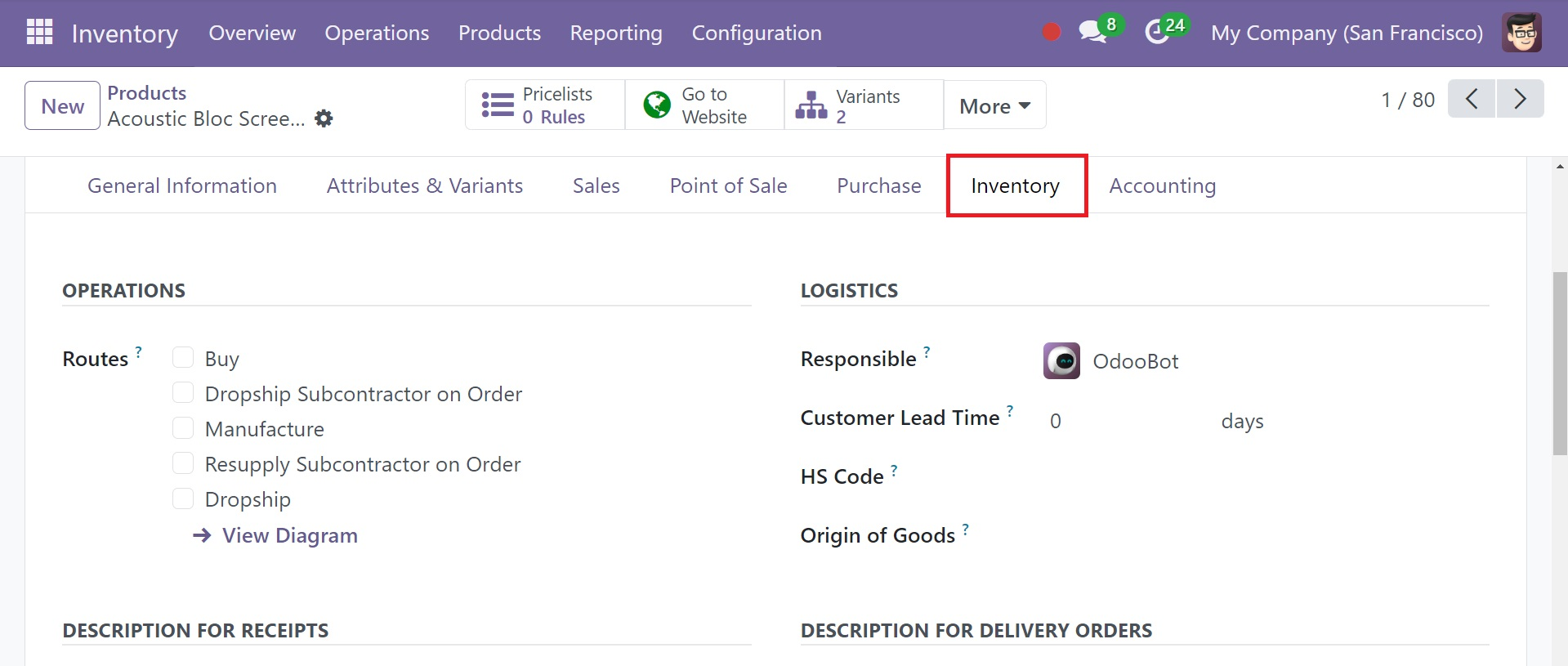
Task: Open the Configuration menu
Action: point(757,33)
